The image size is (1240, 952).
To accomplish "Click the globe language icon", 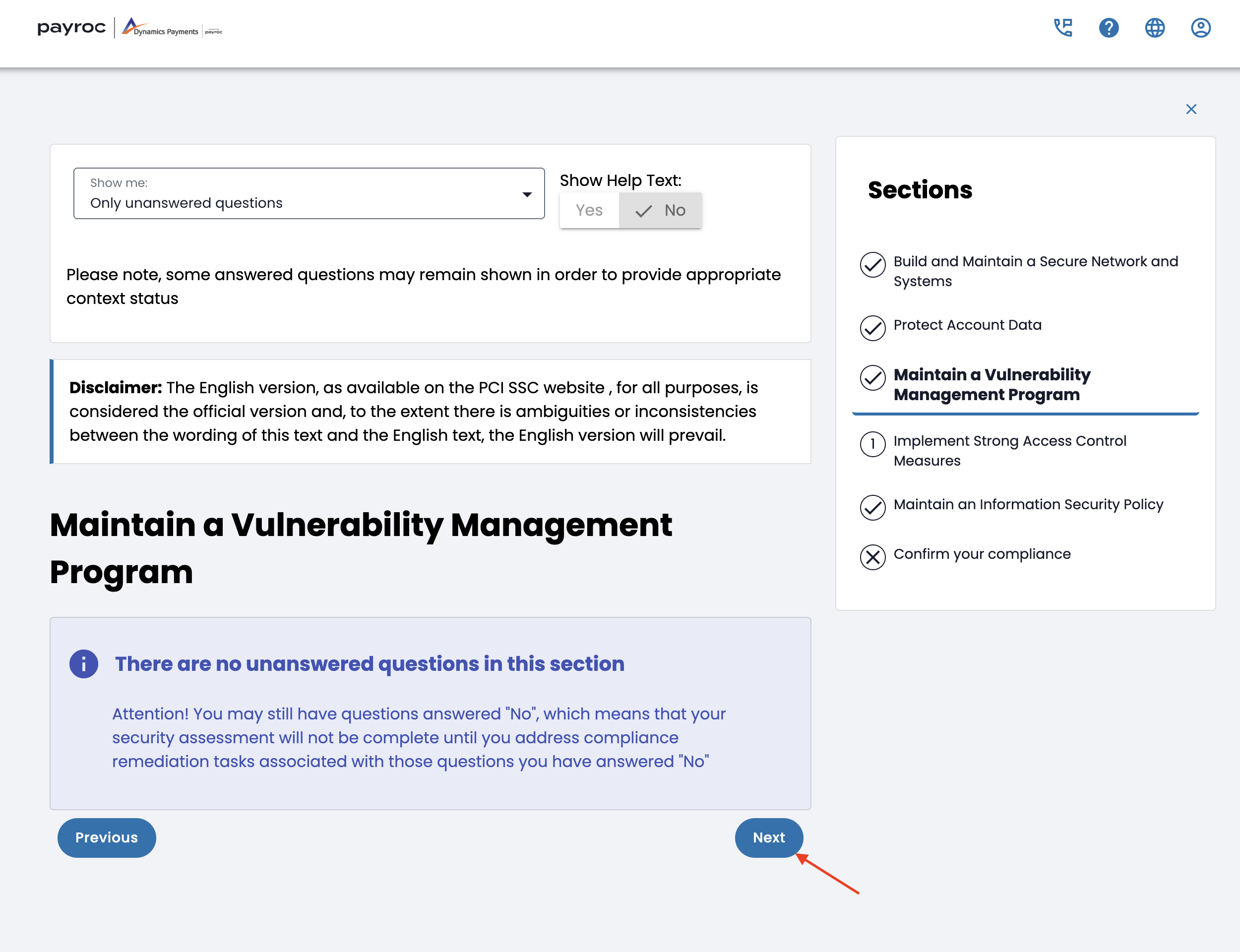I will (x=1154, y=27).
